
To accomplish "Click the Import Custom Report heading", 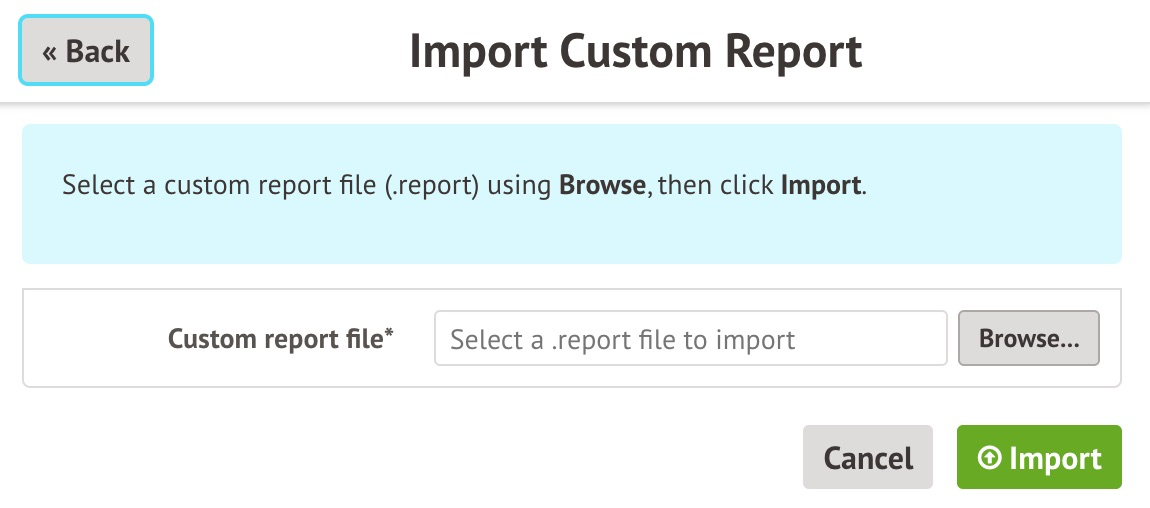I will click(635, 52).
